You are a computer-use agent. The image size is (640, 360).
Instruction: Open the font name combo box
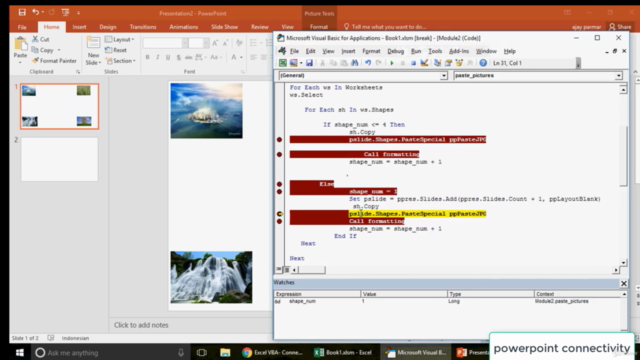165,43
